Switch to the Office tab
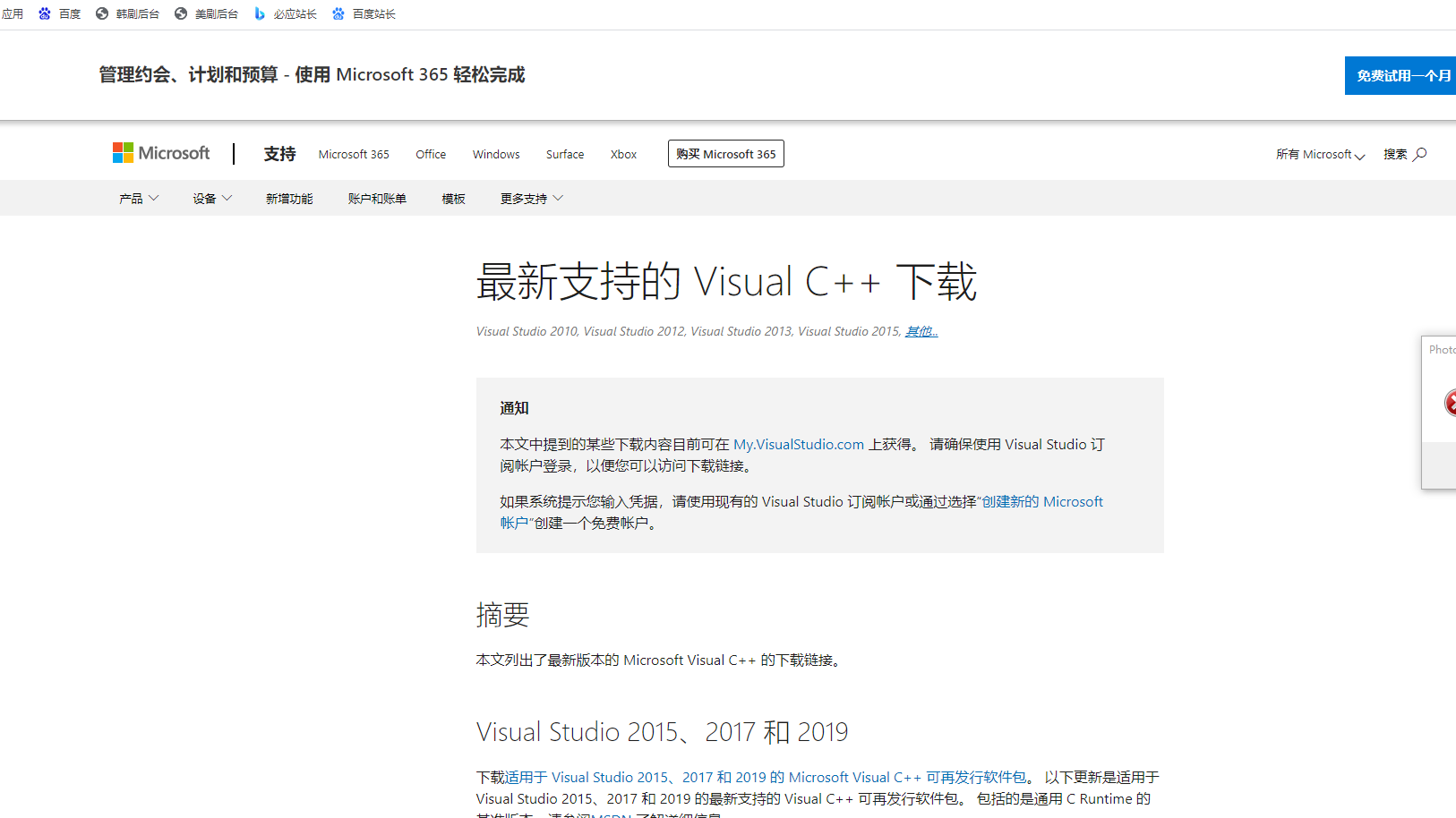This screenshot has height=818, width=1456. (431, 153)
